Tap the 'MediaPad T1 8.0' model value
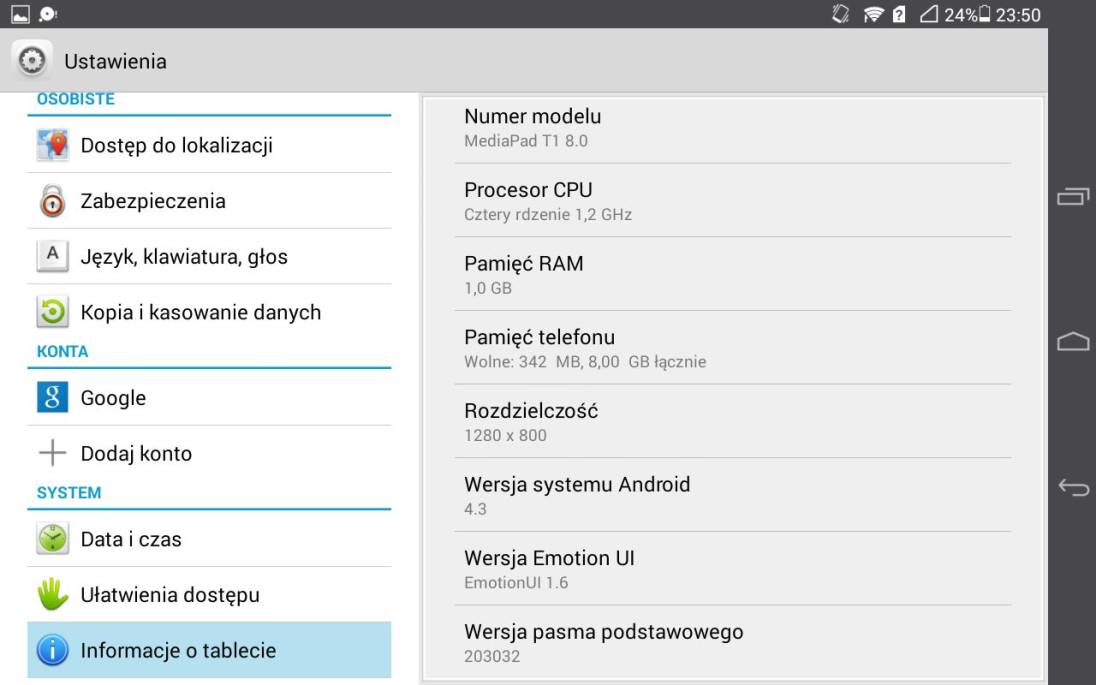 526,140
